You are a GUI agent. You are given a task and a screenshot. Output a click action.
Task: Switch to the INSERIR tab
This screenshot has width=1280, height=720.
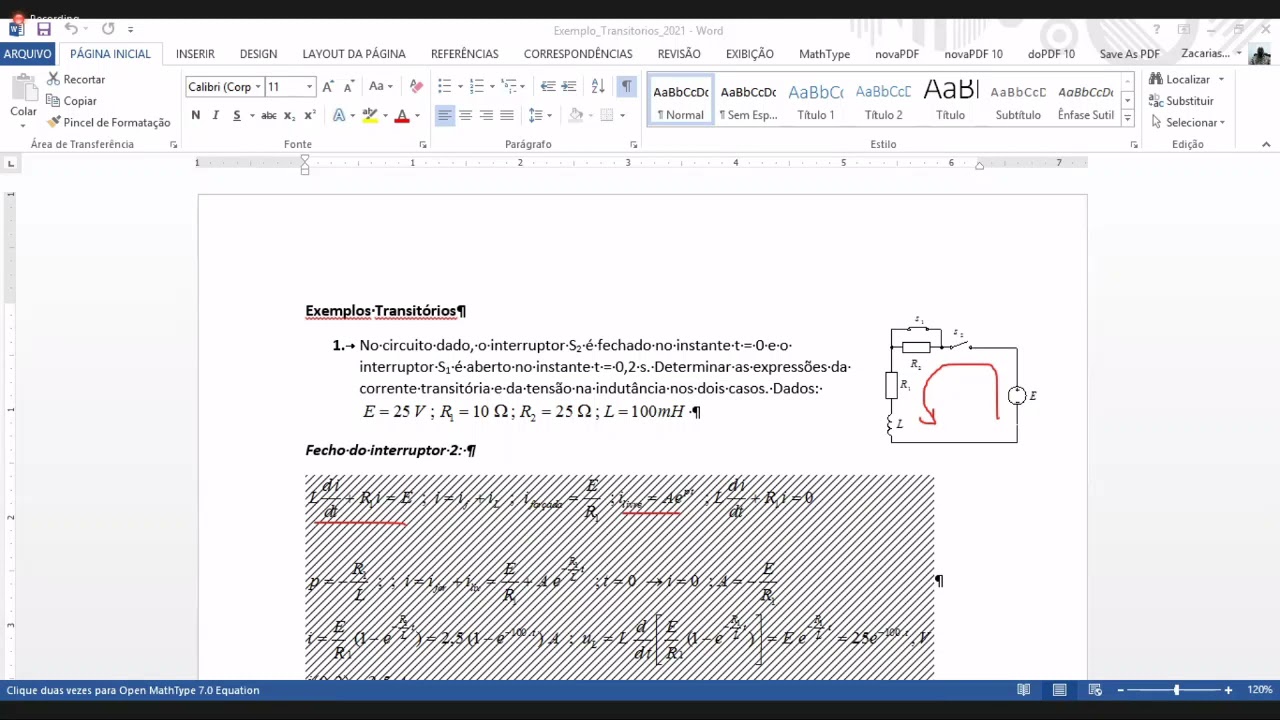pyautogui.click(x=195, y=54)
